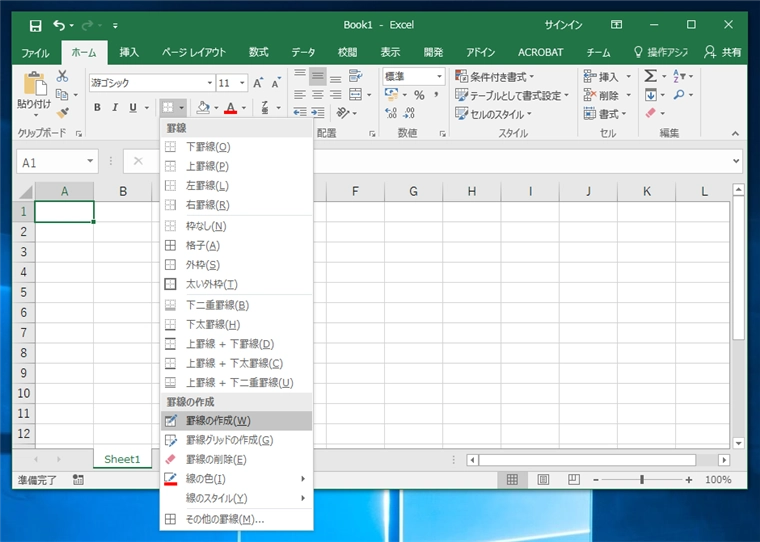Click the vertical scrollbar down arrow
This screenshot has width=760, height=542.
[x=739, y=443]
